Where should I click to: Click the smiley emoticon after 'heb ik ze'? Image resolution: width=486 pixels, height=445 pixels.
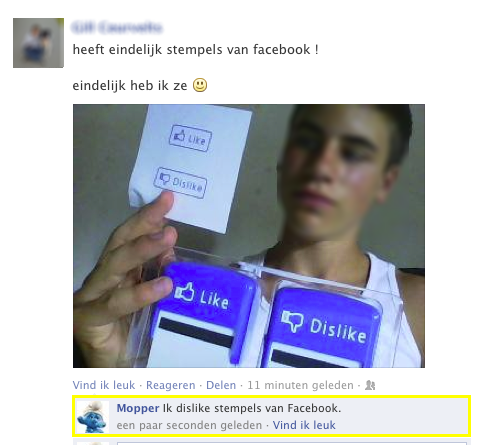tap(200, 85)
